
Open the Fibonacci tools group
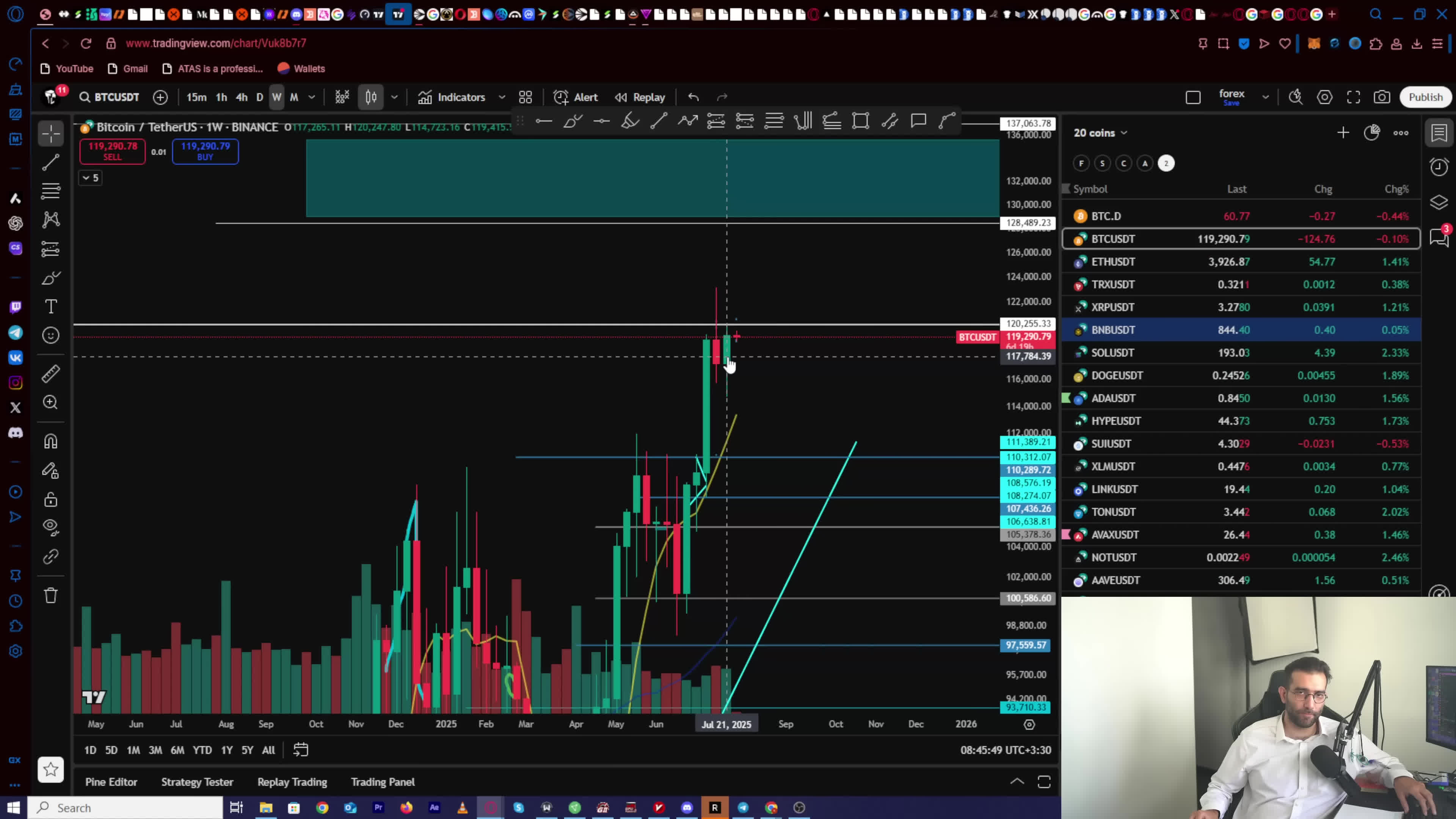[51, 191]
